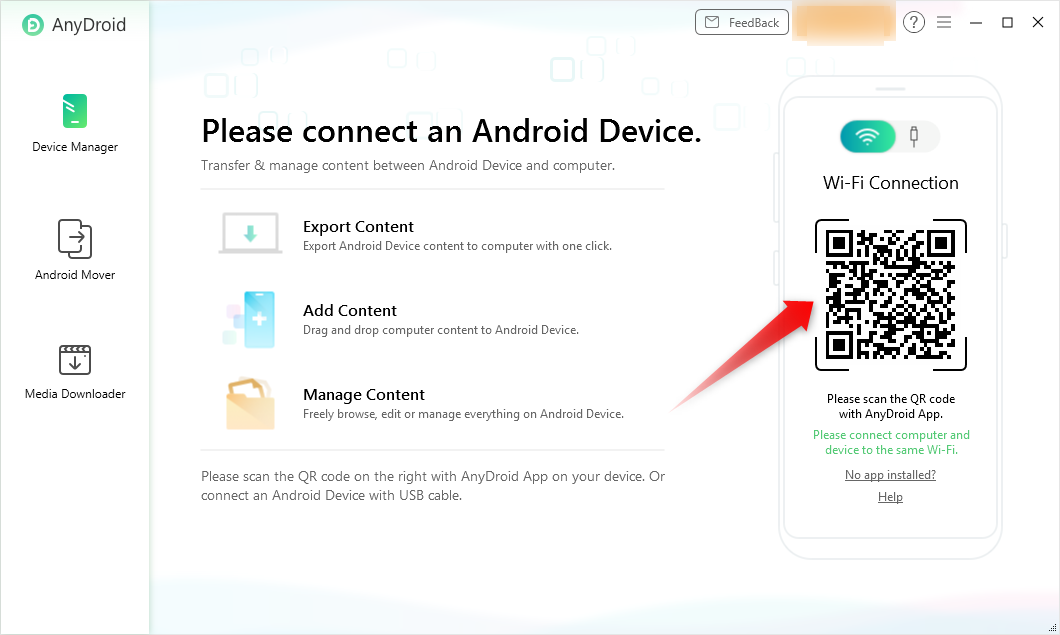Click the FeedBack button
This screenshot has width=1060, height=635.
(741, 21)
